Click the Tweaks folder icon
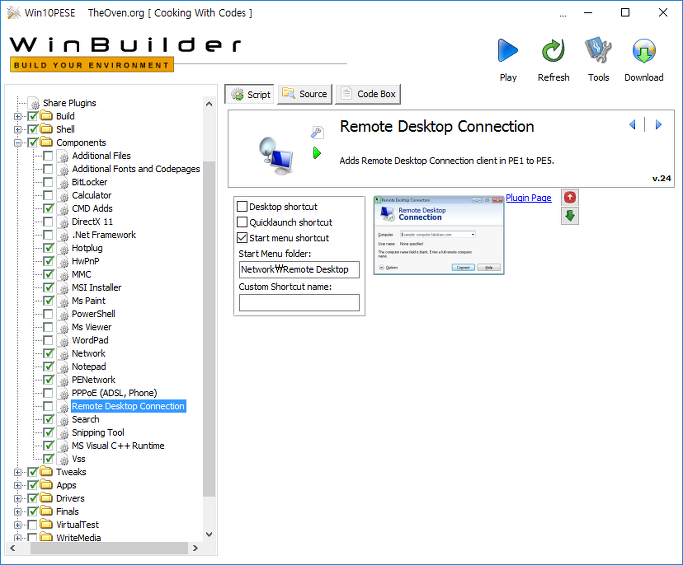The image size is (683, 565). (46, 472)
